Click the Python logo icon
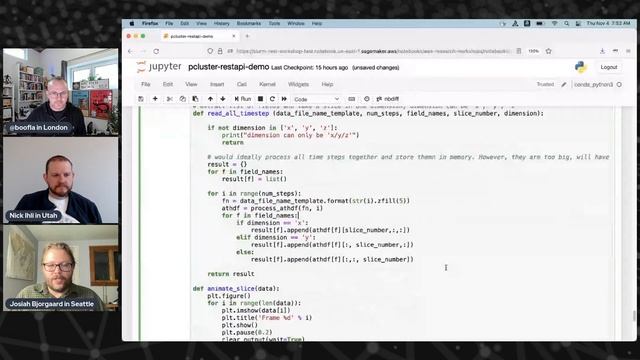Image resolution: width=640 pixels, height=360 pixels. coord(580,67)
